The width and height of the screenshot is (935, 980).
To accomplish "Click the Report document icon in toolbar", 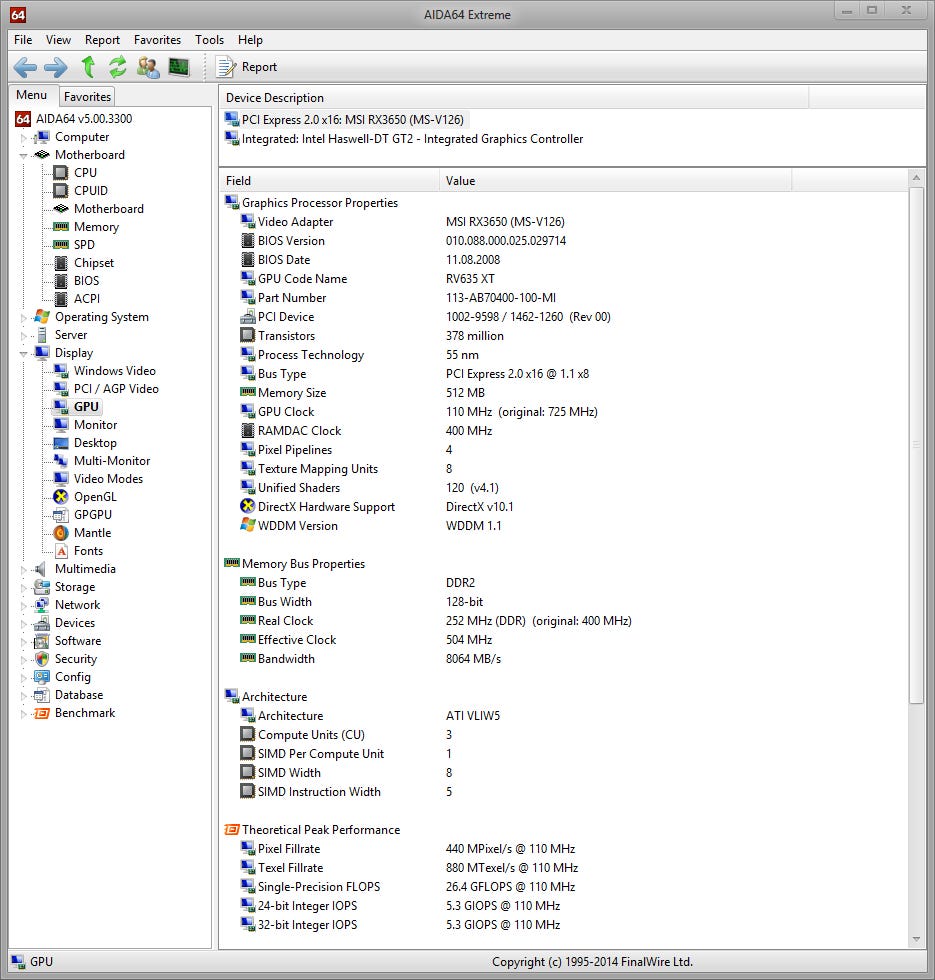I will (226, 67).
